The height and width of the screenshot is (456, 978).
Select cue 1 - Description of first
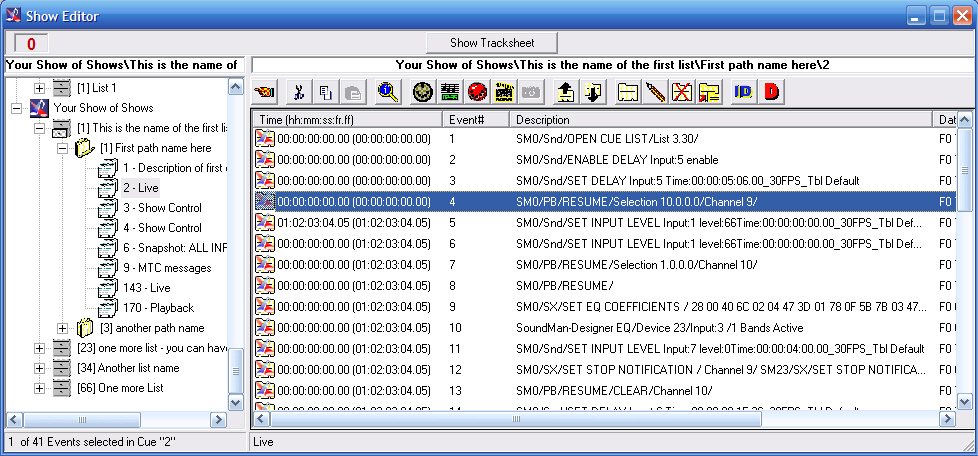click(174, 168)
